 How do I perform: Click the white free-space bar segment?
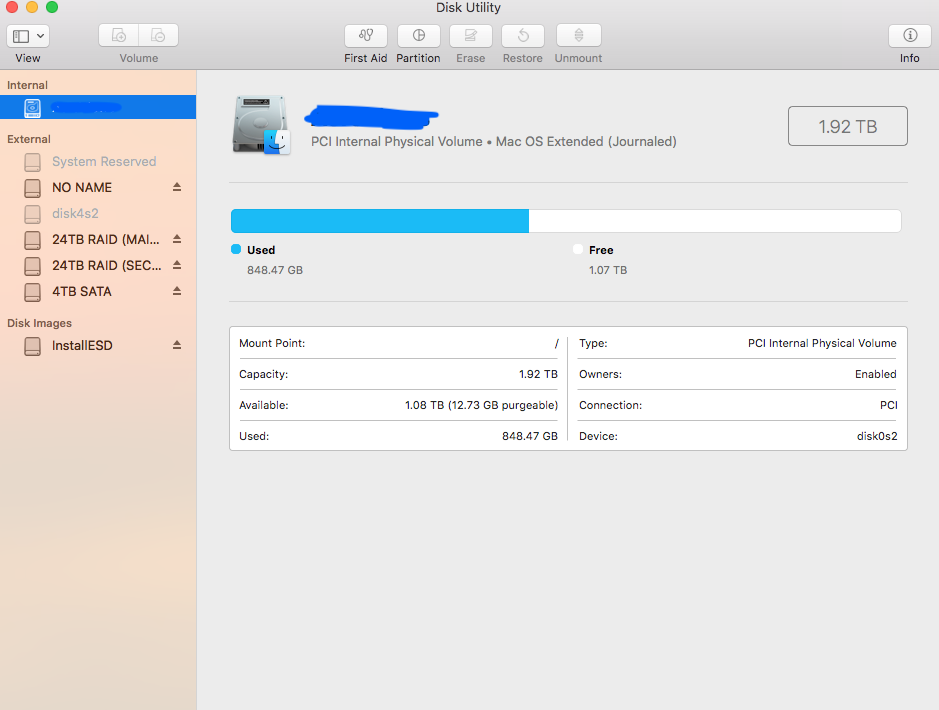715,221
